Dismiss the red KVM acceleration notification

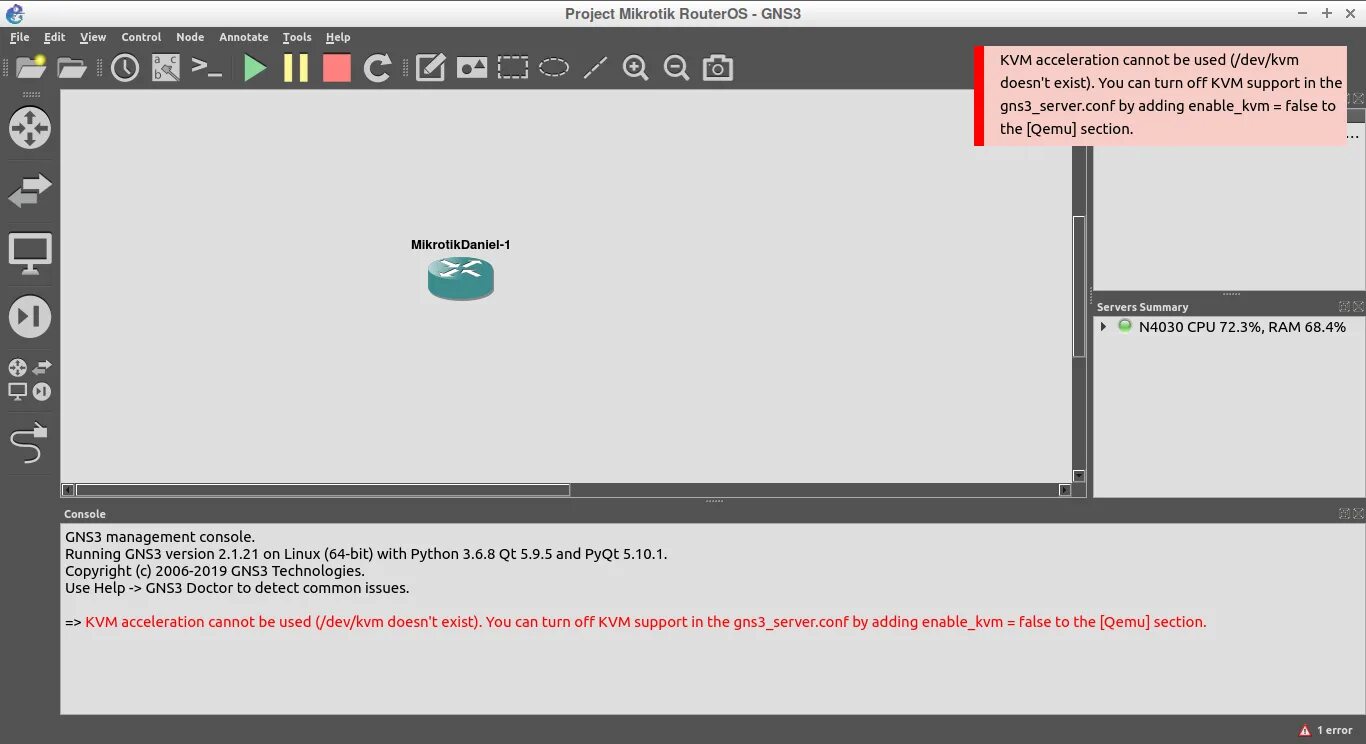tap(1160, 95)
